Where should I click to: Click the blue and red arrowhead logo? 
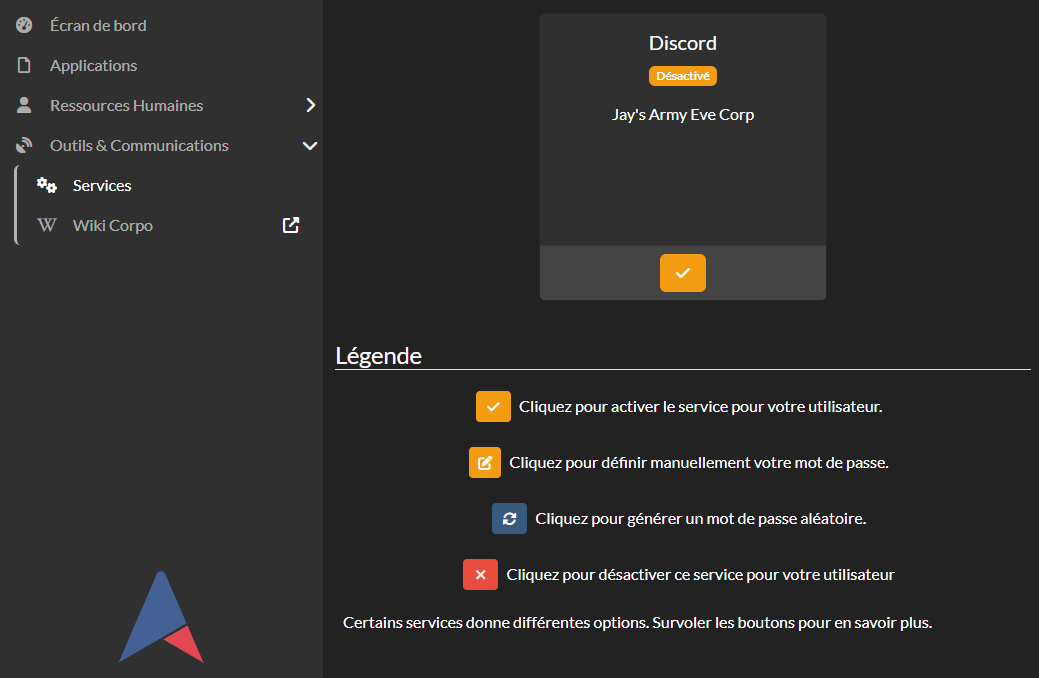pyautogui.click(x=161, y=617)
